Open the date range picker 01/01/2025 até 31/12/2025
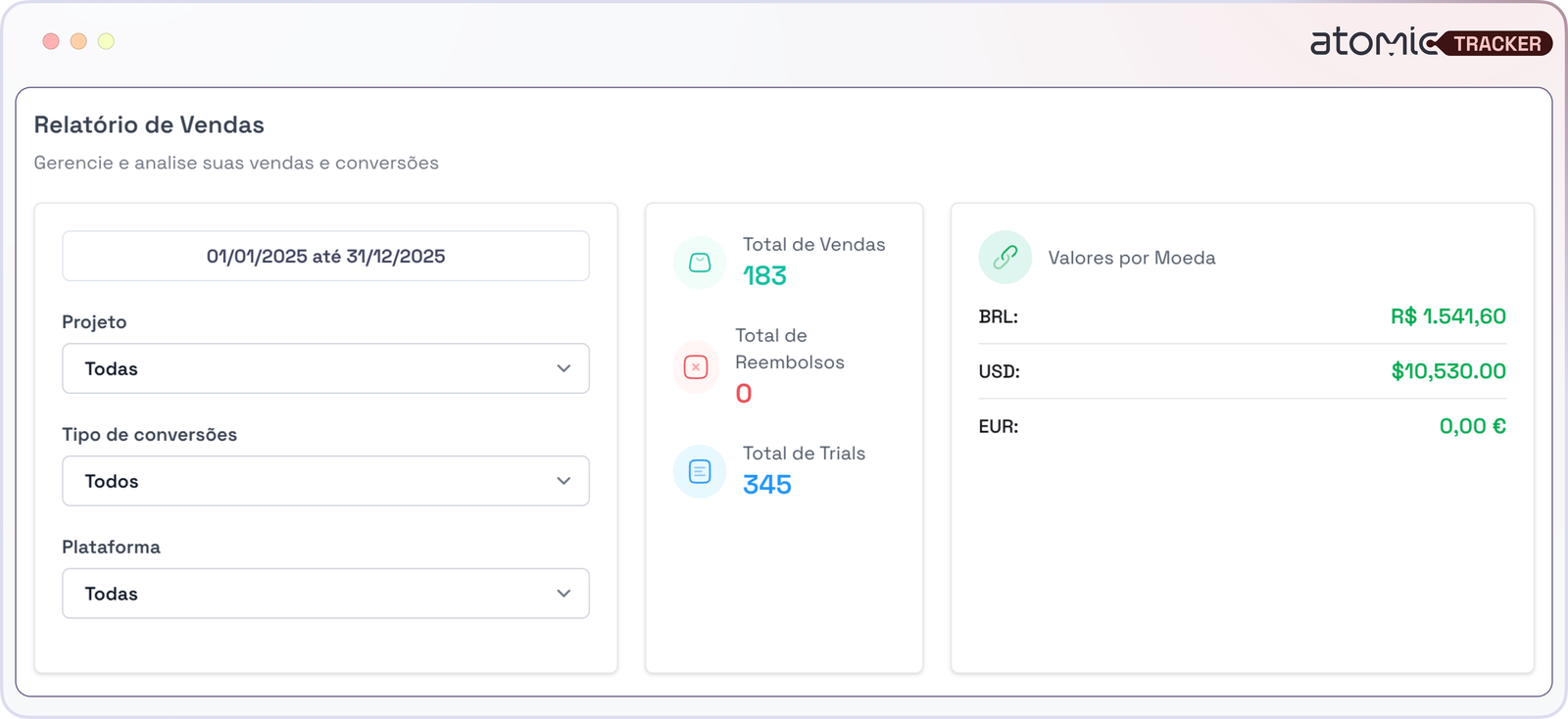The width and height of the screenshot is (1568, 719). [325, 257]
